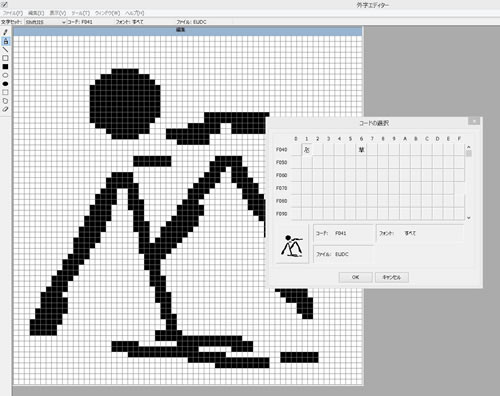Select the Filled Rectangle tool
The width and height of the screenshot is (500, 396).
5,67
